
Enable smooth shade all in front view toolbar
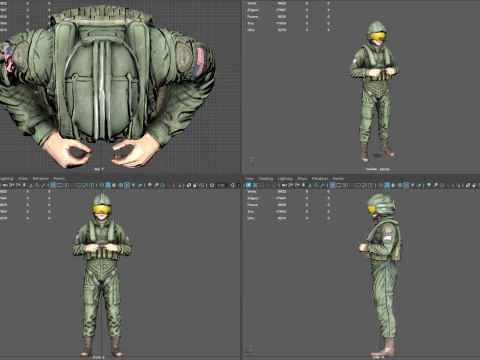click(x=108, y=185)
